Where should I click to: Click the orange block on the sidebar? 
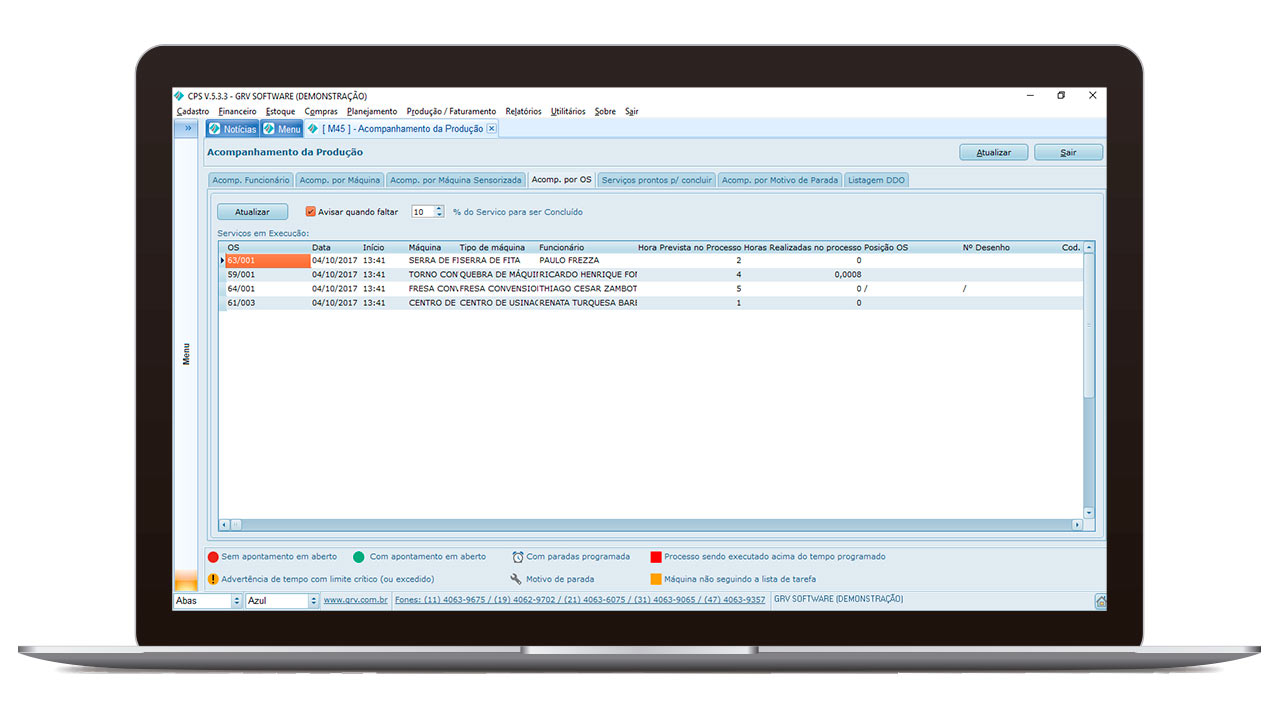[186, 580]
